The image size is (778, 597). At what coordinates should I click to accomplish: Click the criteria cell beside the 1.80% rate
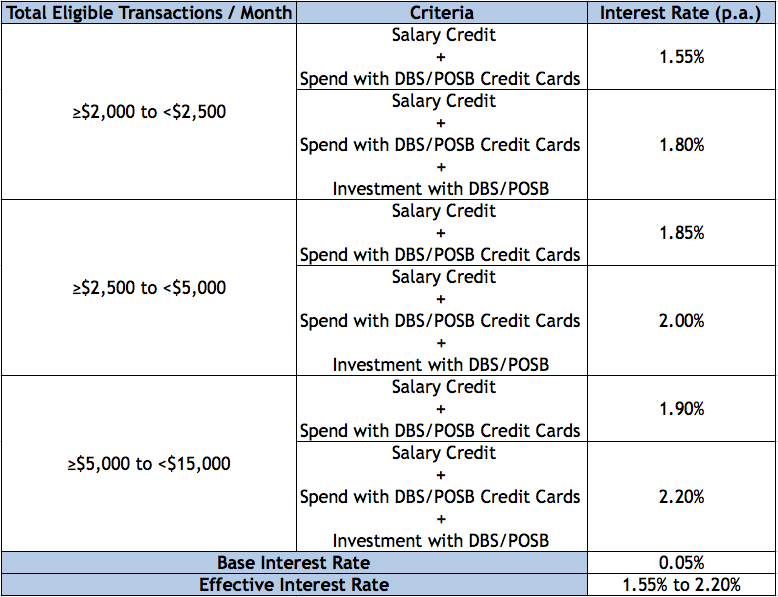442,145
